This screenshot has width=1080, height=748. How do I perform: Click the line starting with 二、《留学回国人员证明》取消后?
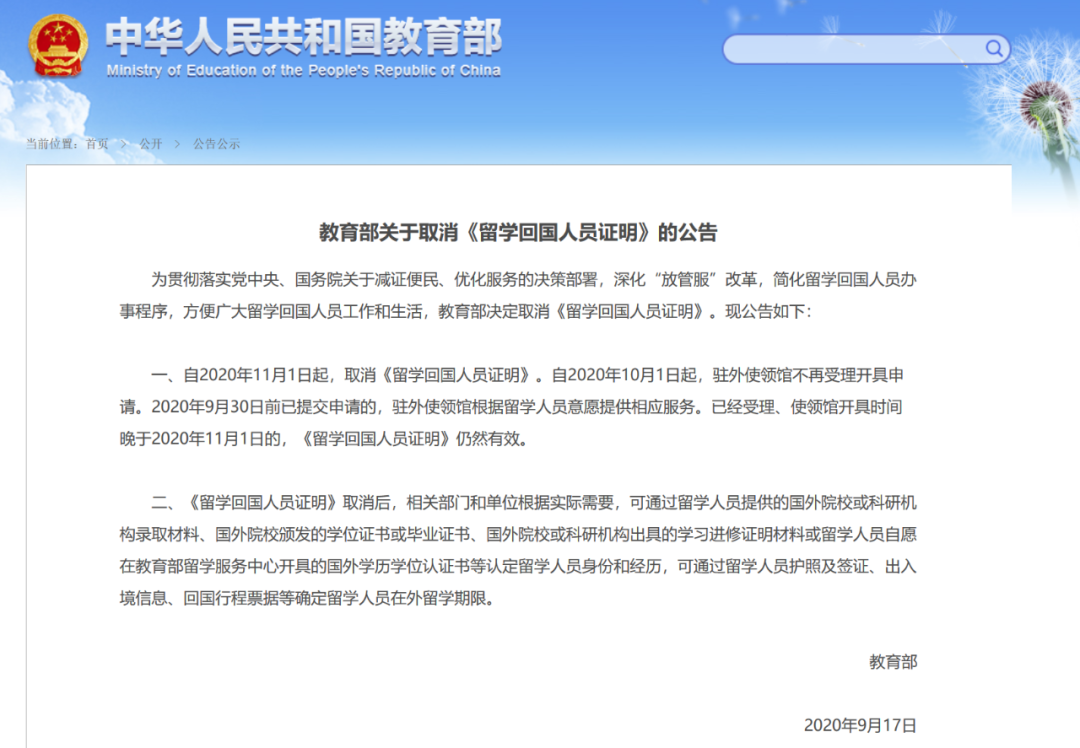(534, 503)
